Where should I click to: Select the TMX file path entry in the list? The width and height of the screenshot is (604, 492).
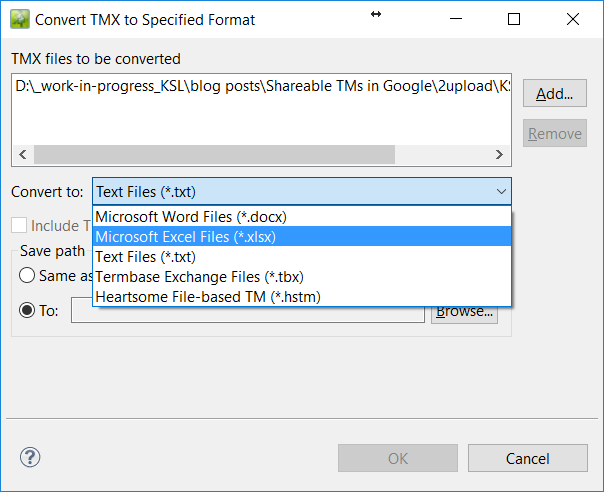[x=262, y=86]
